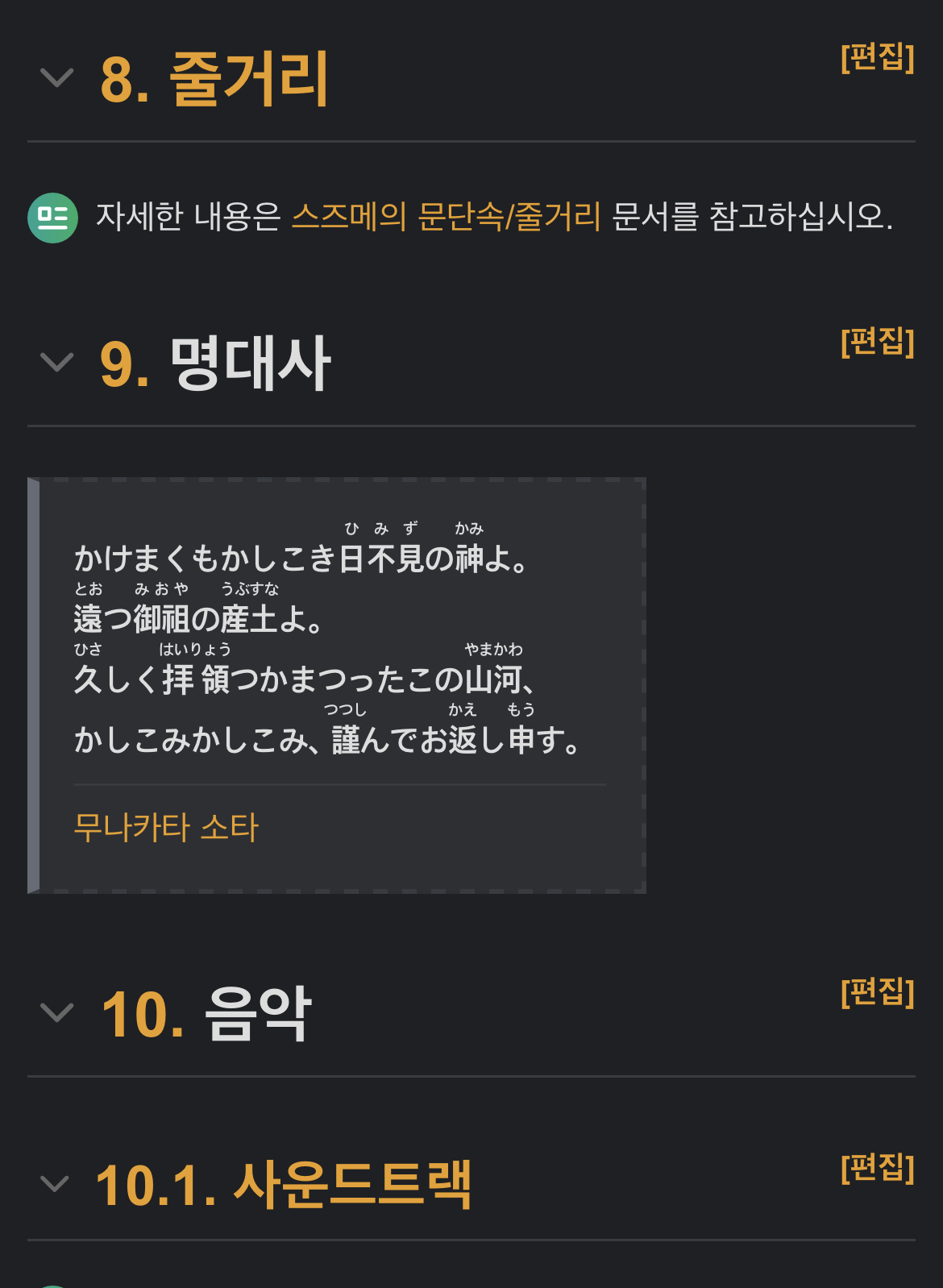Collapse the 음악 section chevron
Screen dimensions: 943x1288
[x=56, y=1012]
